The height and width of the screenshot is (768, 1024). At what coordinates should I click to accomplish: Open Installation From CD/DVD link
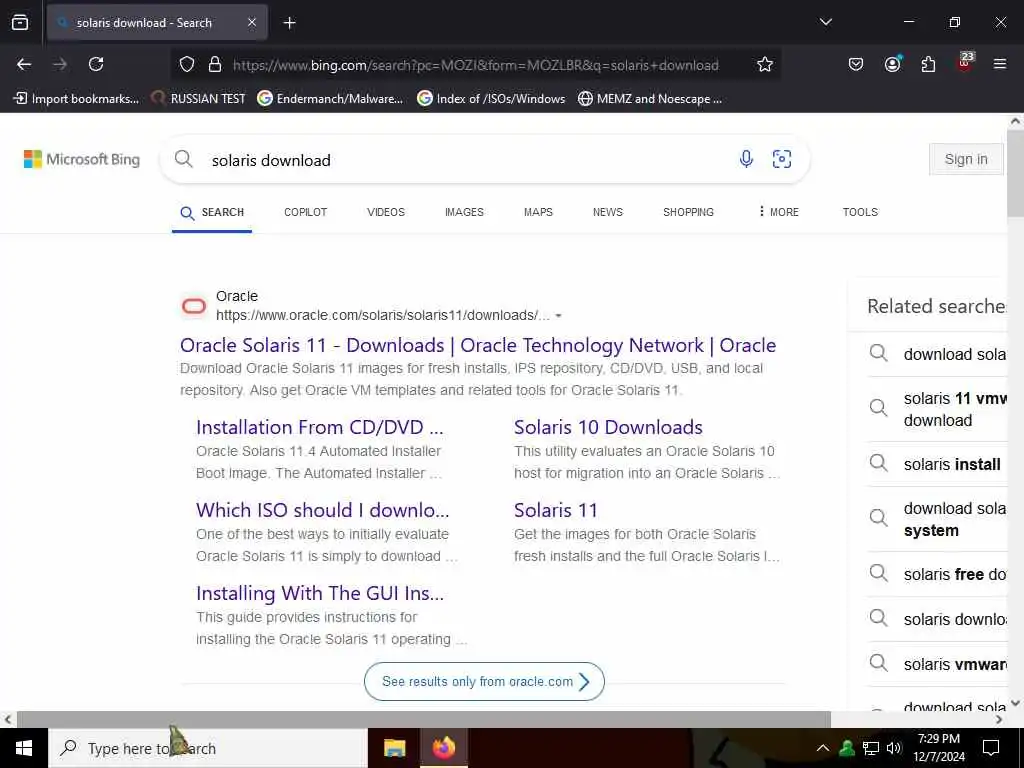(x=320, y=427)
